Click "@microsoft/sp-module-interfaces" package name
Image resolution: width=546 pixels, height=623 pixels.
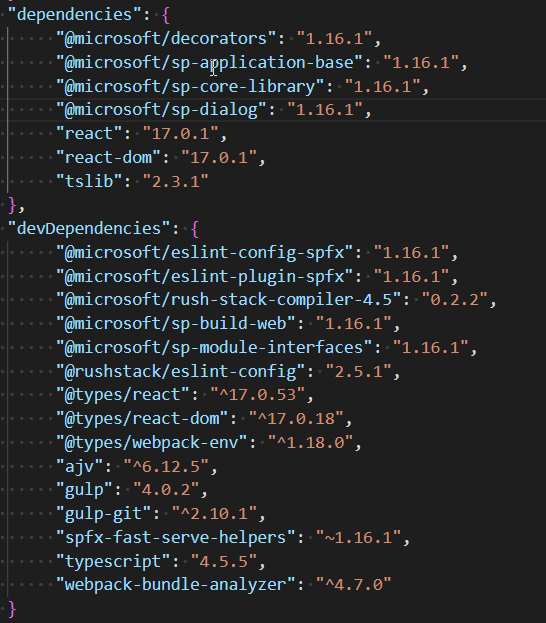point(214,347)
